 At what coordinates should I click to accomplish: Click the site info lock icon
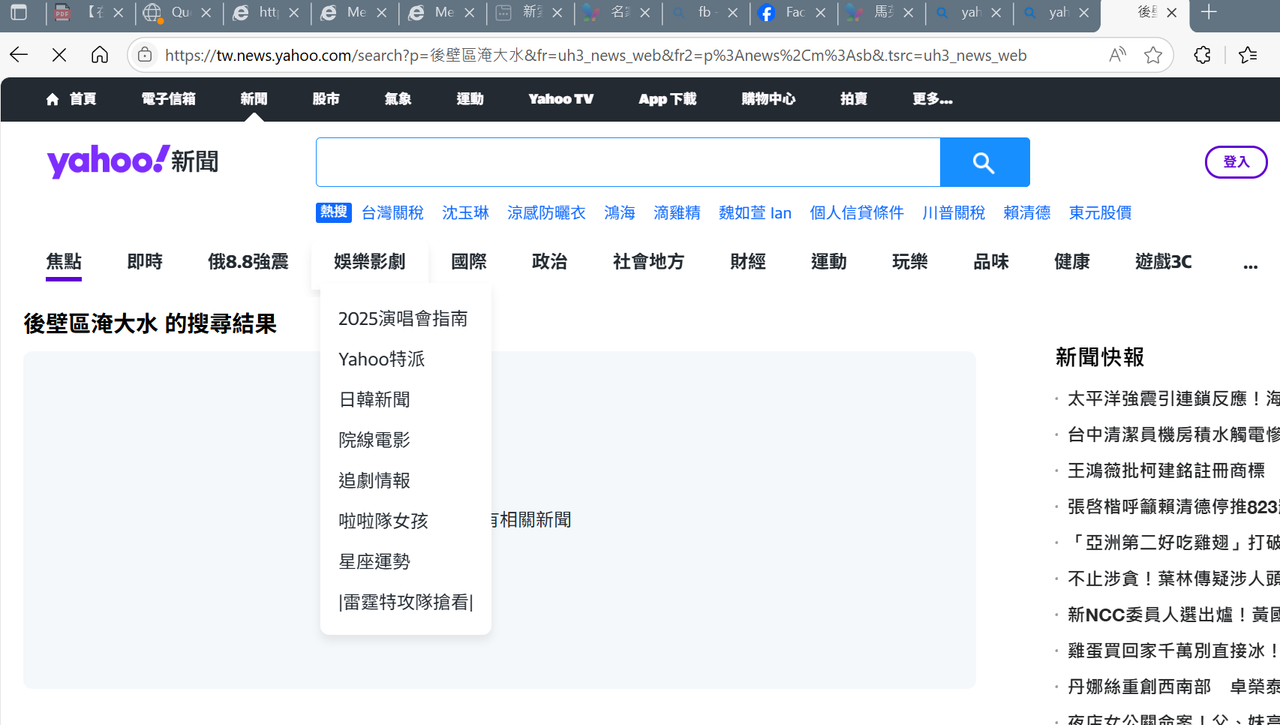145,55
